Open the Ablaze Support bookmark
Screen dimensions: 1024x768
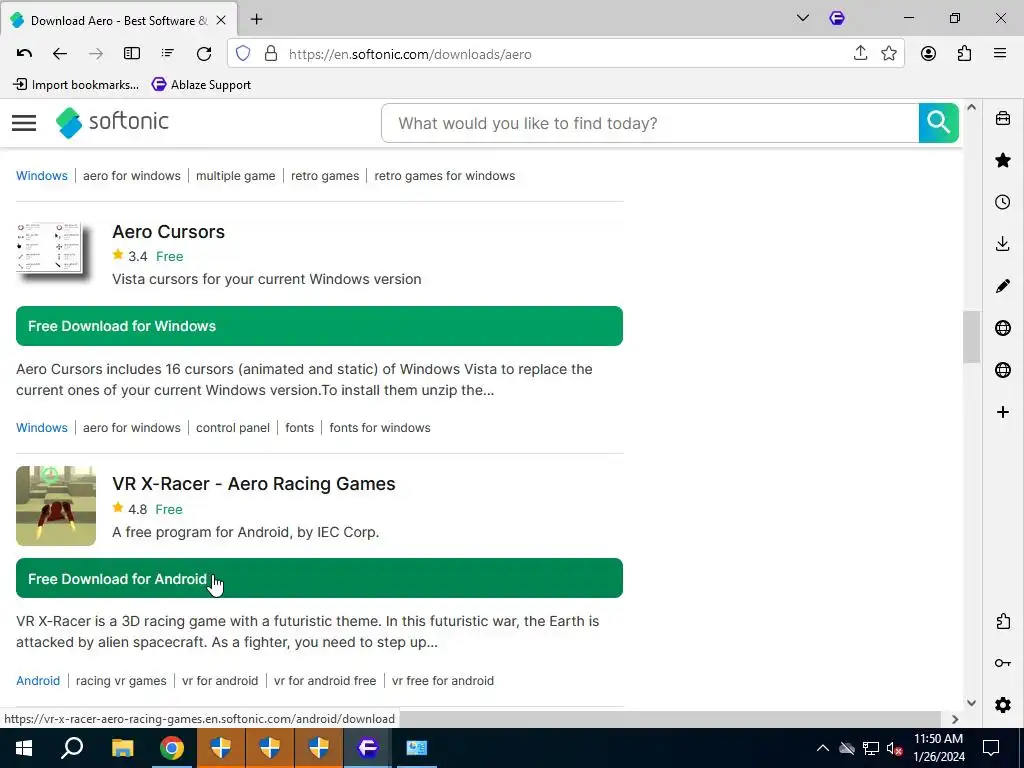click(x=201, y=84)
